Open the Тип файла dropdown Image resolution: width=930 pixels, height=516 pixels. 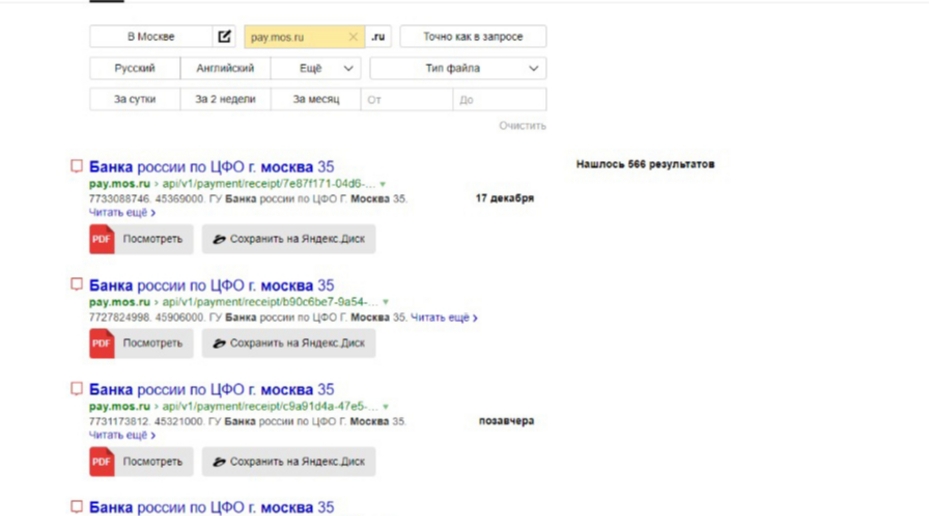click(458, 68)
